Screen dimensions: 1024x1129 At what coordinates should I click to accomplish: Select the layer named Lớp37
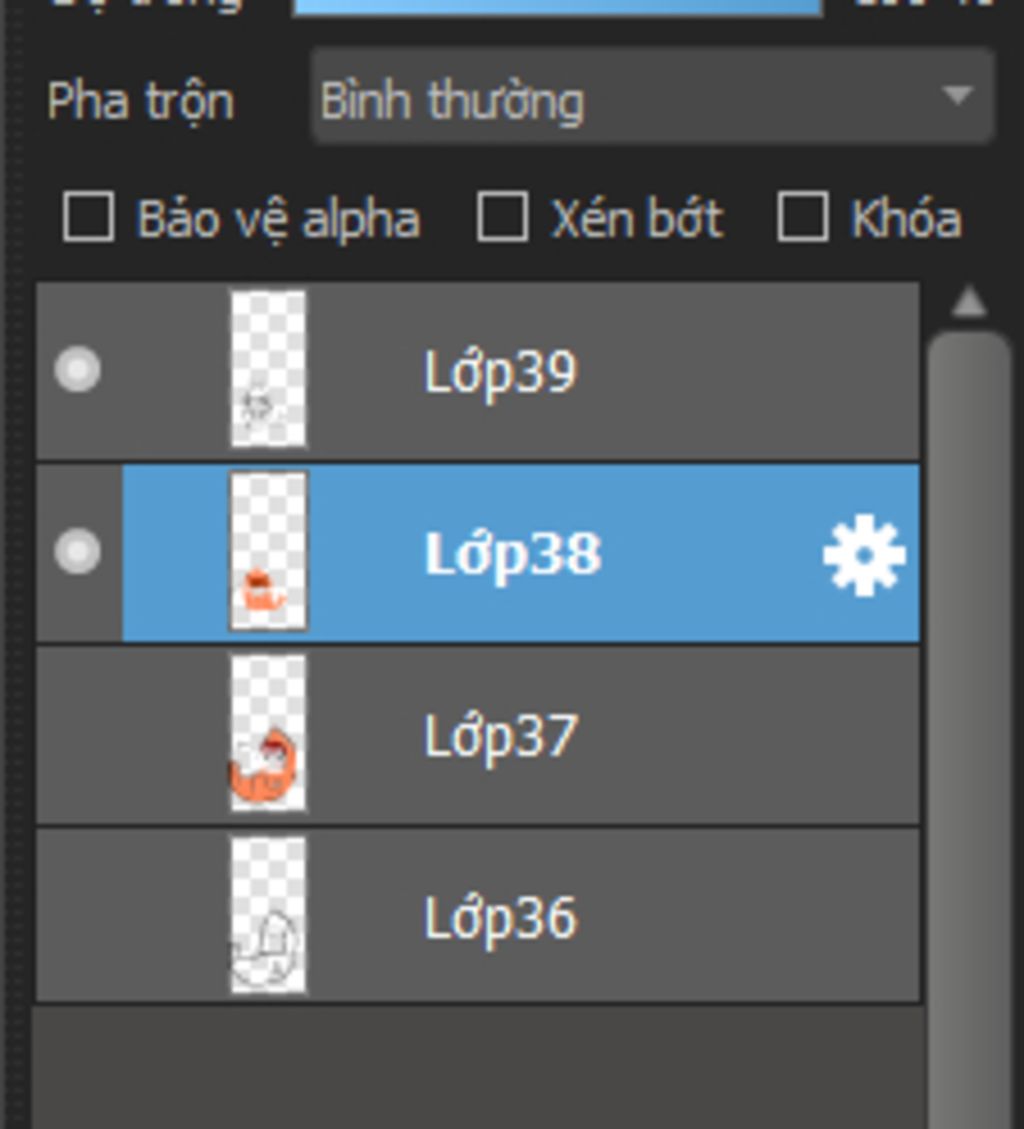coord(500,736)
